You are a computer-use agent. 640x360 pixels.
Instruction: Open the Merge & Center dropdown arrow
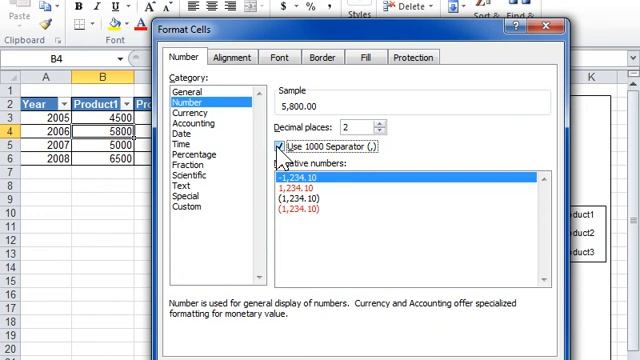pos(262,6)
